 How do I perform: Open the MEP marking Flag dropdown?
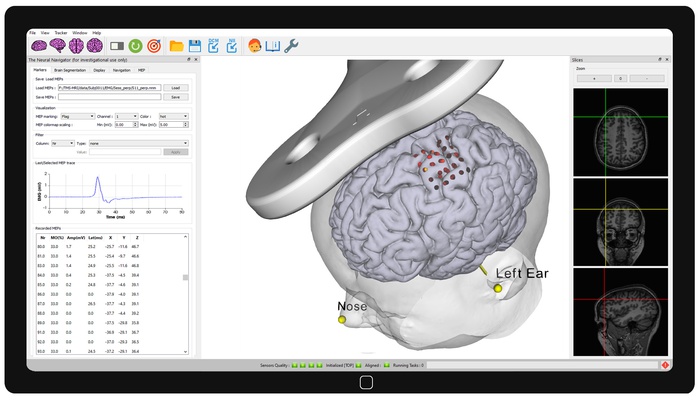point(78,117)
